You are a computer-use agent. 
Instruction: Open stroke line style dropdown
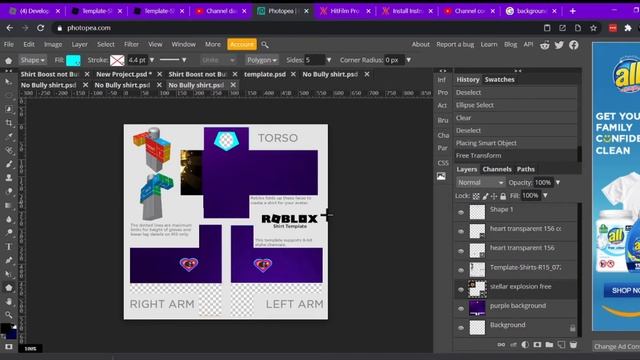click(173, 60)
